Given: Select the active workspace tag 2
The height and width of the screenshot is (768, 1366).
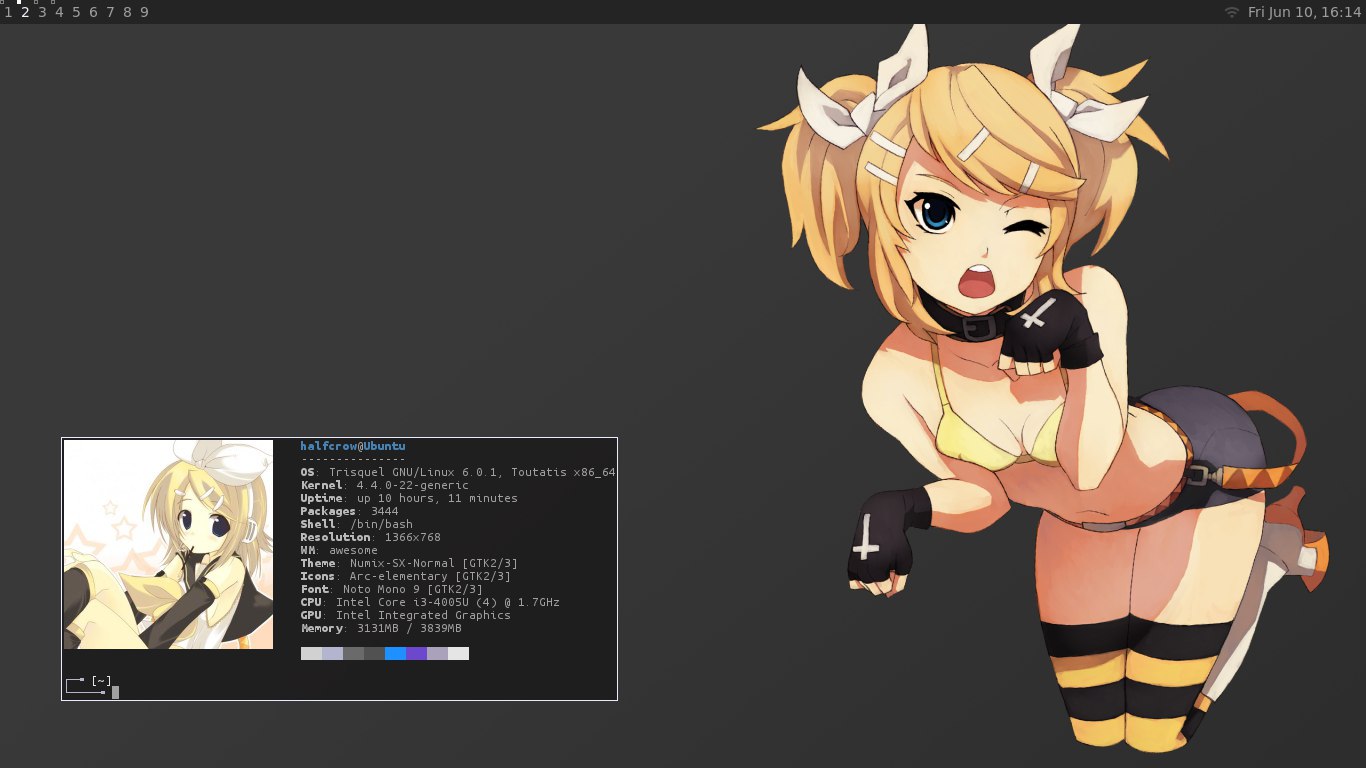Looking at the screenshot, I should (x=25, y=12).
